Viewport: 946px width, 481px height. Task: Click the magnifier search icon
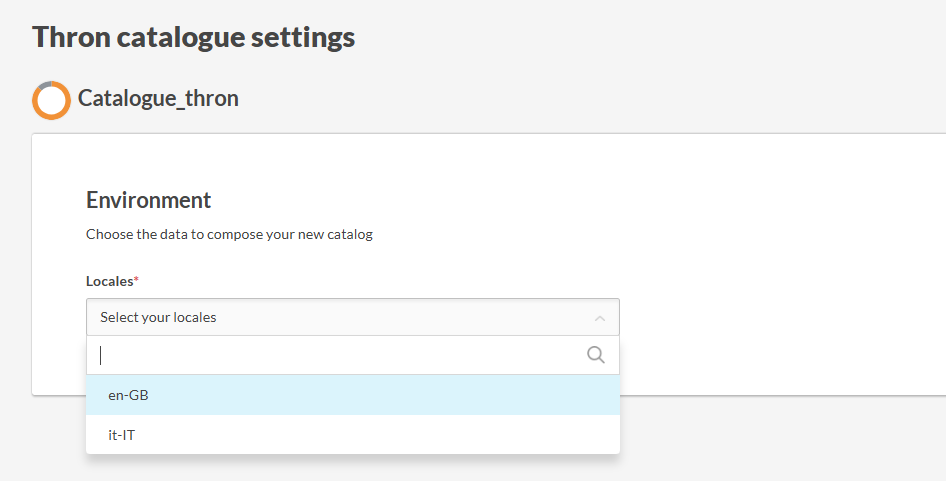595,355
